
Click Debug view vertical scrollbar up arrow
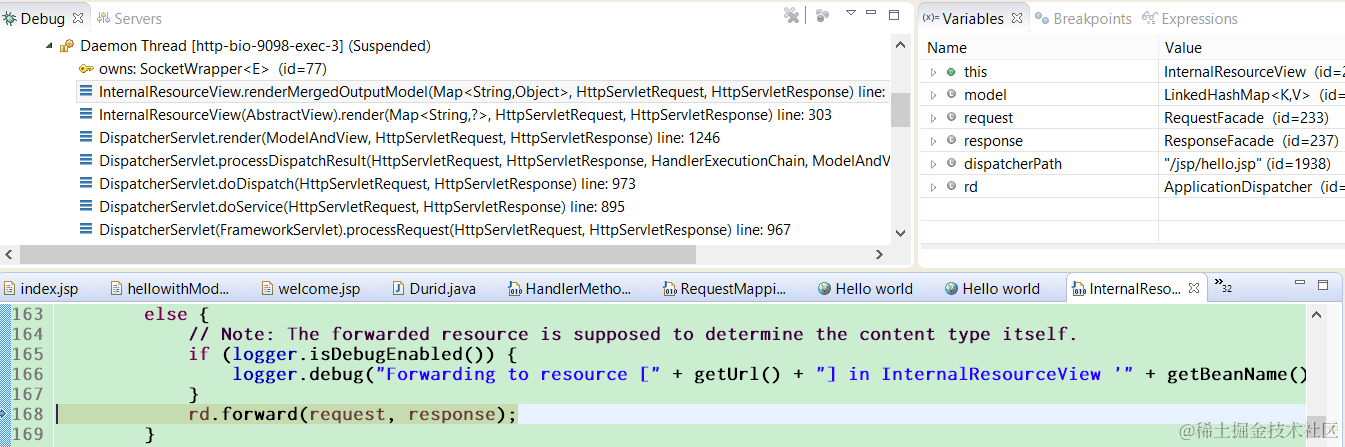tap(900, 44)
